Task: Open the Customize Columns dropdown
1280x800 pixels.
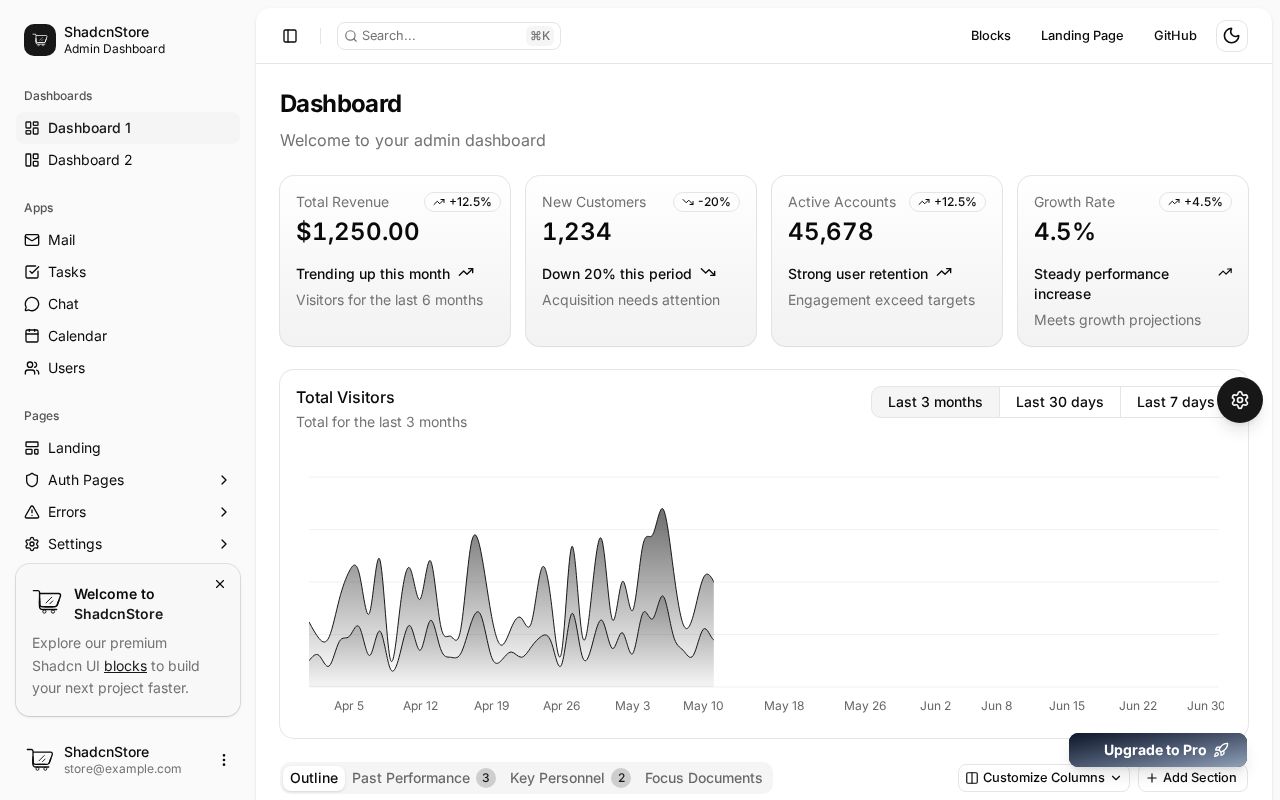Action: (1044, 778)
